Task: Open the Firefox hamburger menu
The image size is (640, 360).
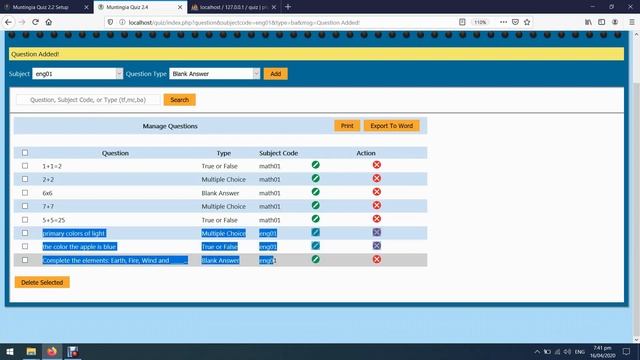Action: tap(632, 22)
